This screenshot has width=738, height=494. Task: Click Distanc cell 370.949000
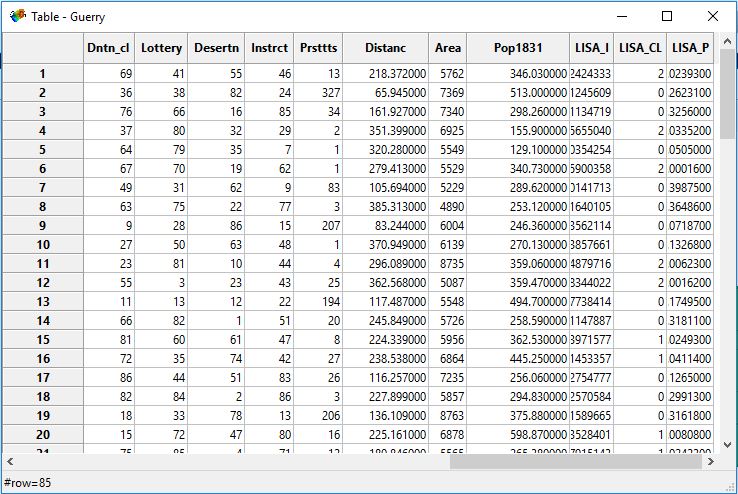point(385,245)
